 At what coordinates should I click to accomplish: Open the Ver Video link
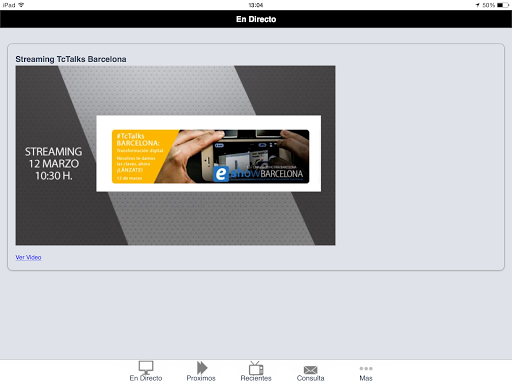click(28, 257)
